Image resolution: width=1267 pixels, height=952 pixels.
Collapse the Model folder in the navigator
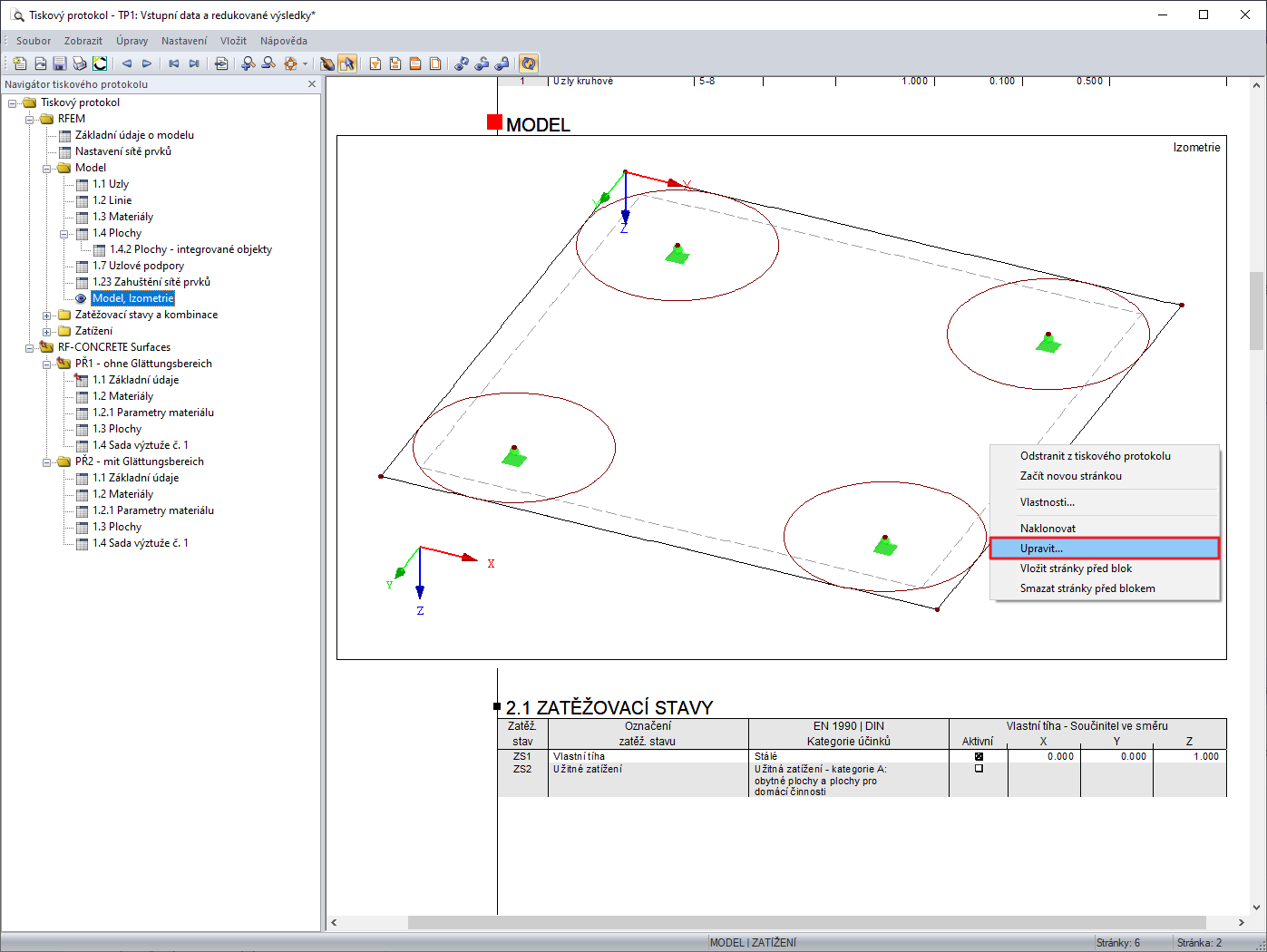click(x=47, y=168)
